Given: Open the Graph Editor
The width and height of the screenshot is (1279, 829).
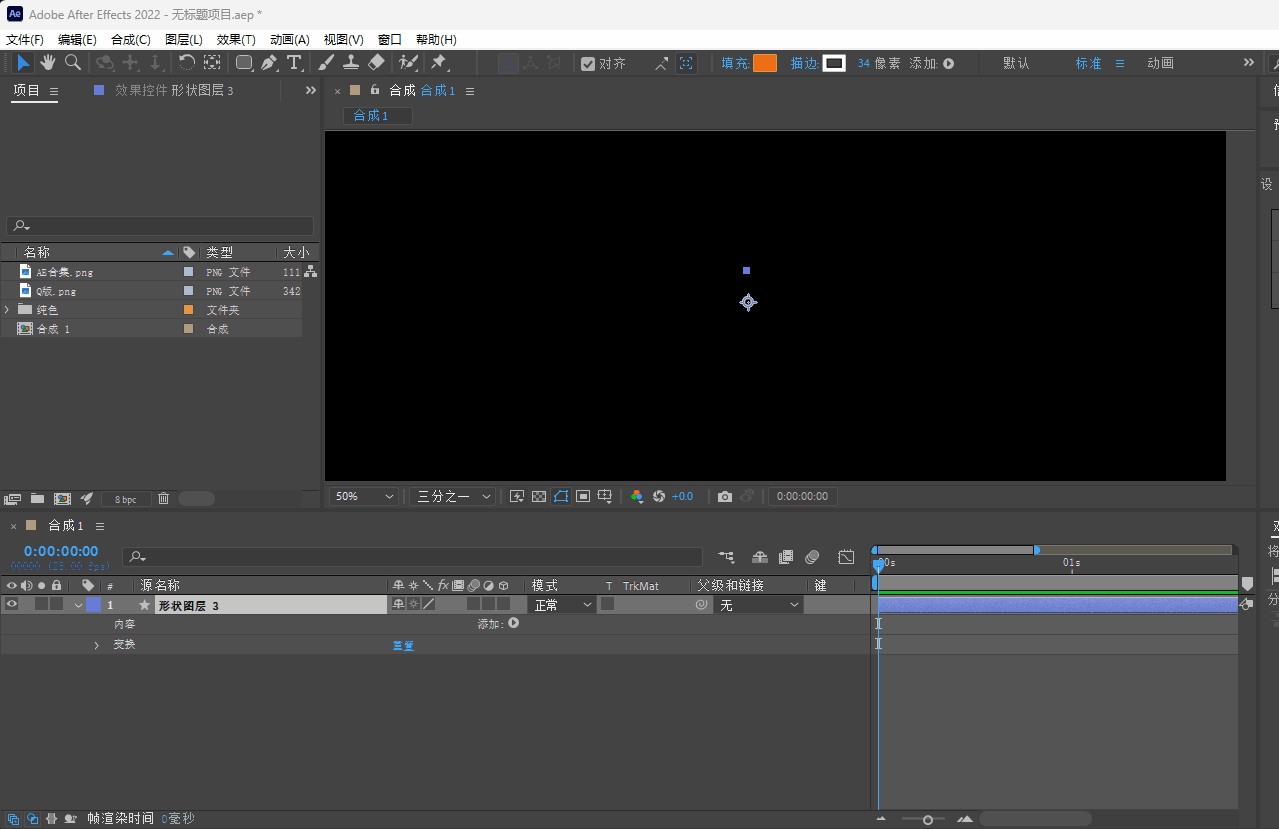Looking at the screenshot, I should click(846, 557).
